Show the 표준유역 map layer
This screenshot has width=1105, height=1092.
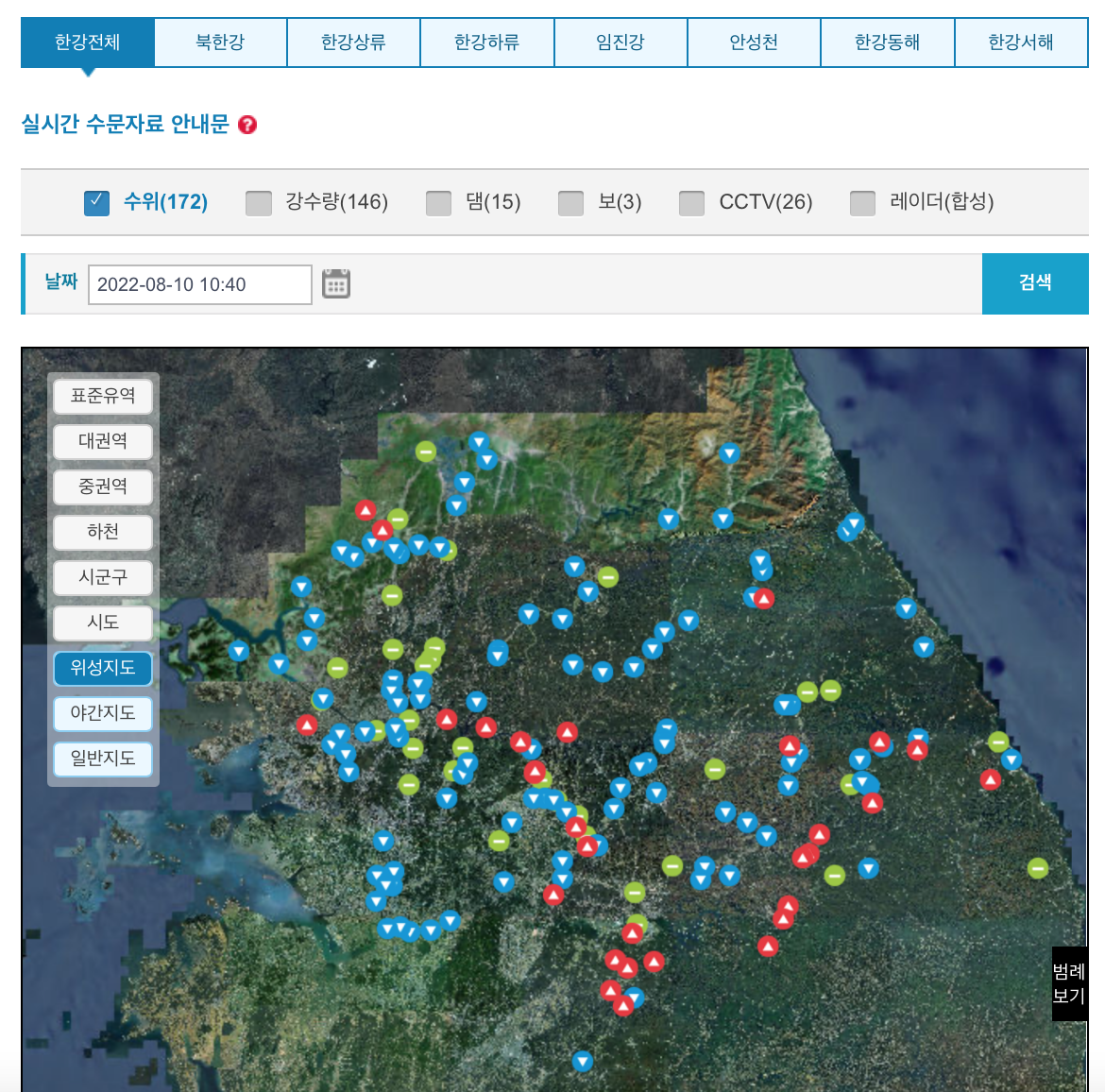click(x=103, y=396)
